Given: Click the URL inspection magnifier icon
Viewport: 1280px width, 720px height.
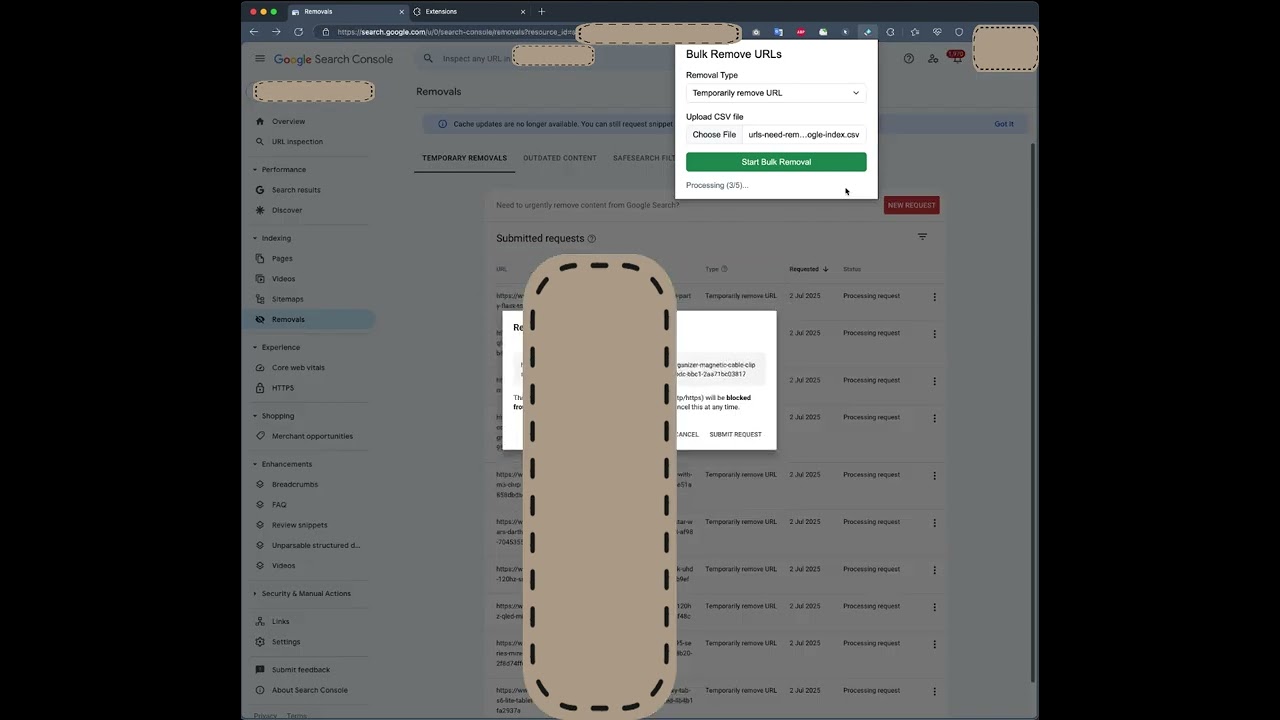Looking at the screenshot, I should pos(260,141).
